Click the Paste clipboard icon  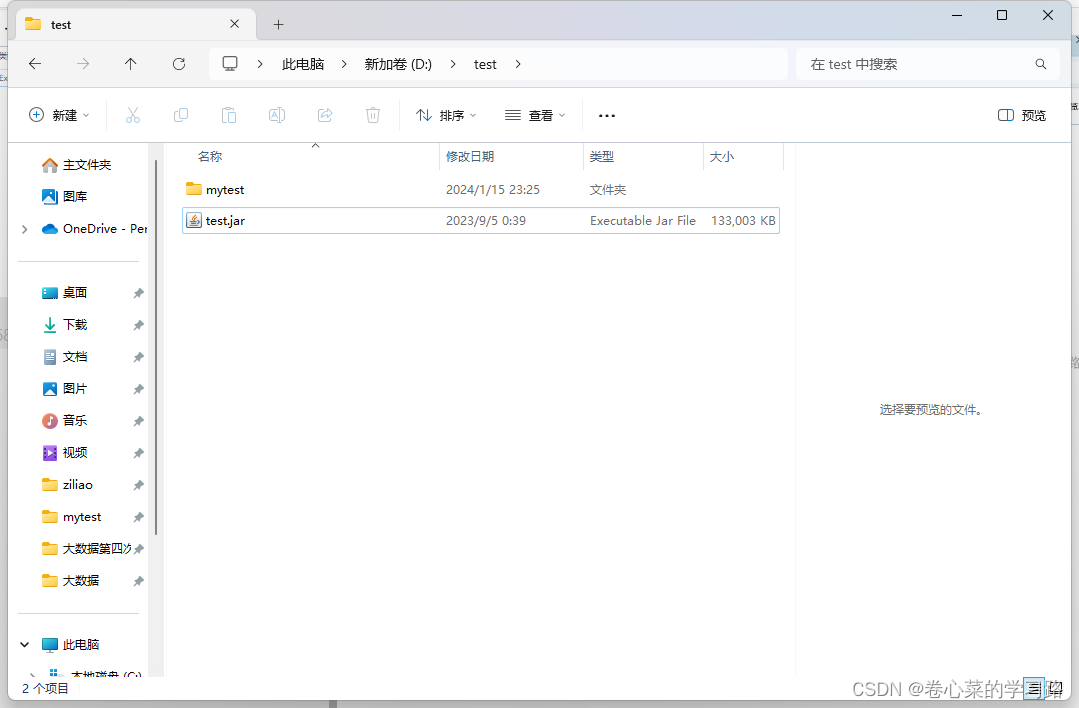229,115
